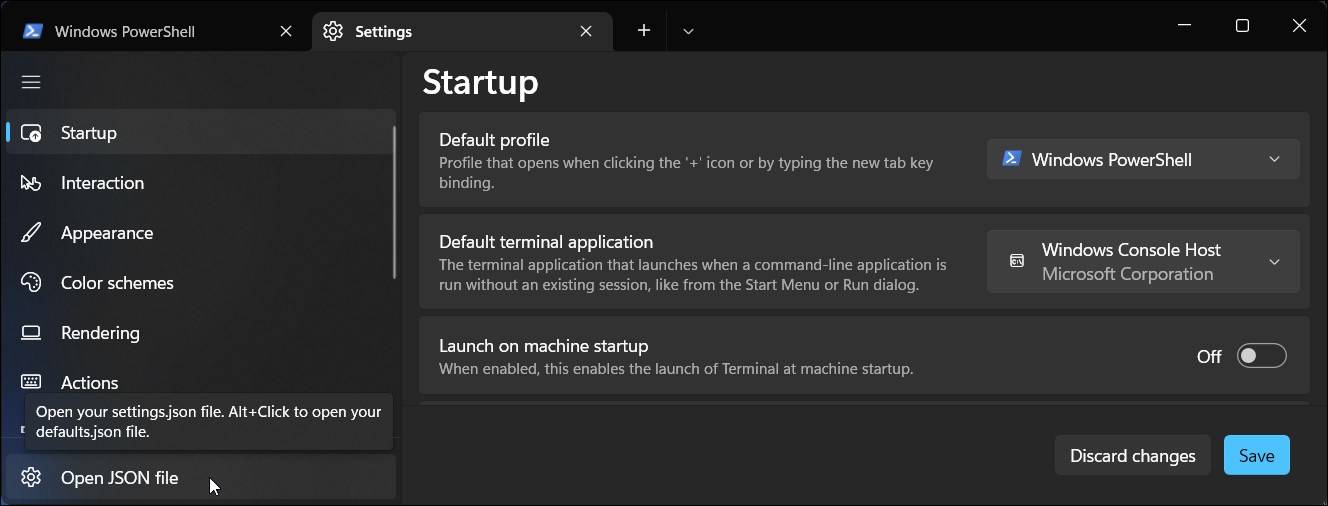Click the Windows Console Host icon
This screenshot has height=506, width=1328.
point(1016,262)
